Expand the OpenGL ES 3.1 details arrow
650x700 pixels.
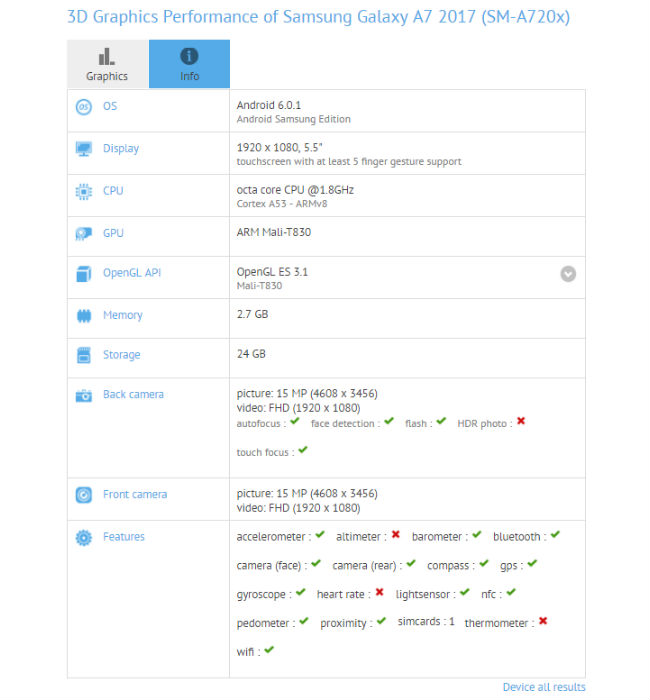click(568, 273)
